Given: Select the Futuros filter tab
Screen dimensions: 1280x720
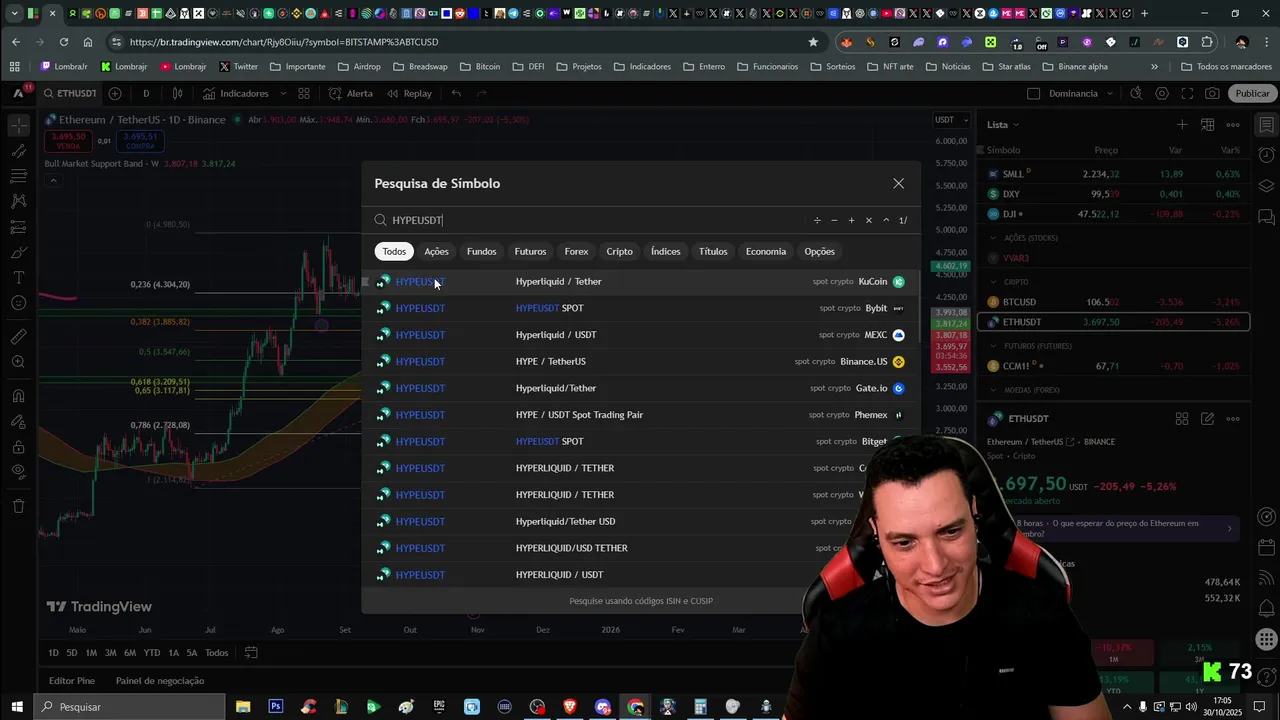Looking at the screenshot, I should click(x=530, y=251).
